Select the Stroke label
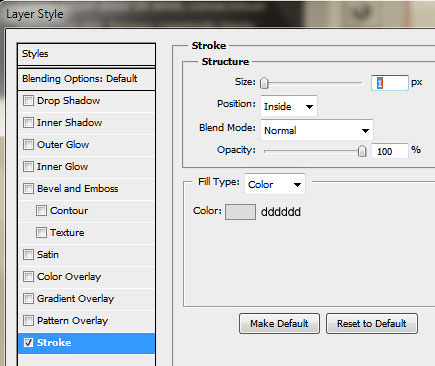435x366 pixels. (x=54, y=343)
